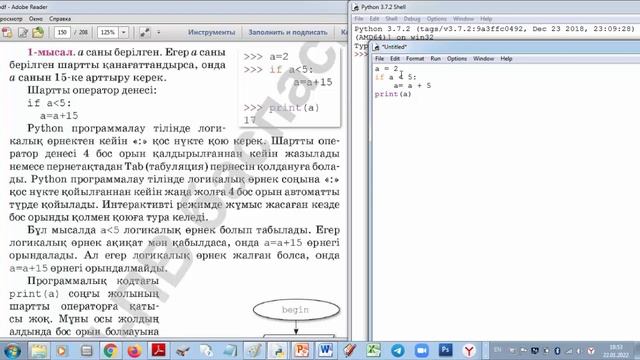Click the 125% zoom value field

pos(108,32)
